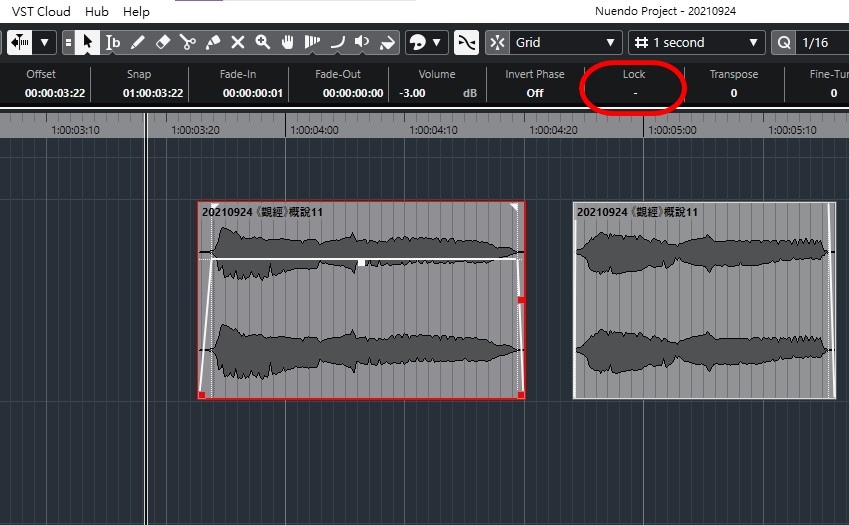
Task: Click the color palette selector icon
Action: pos(417,42)
